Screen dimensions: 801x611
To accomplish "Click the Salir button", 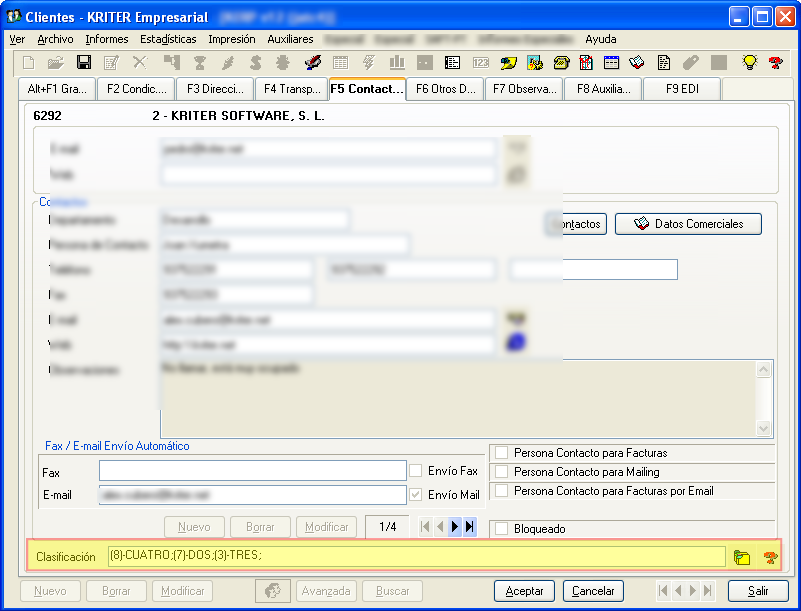I will pos(758,591).
